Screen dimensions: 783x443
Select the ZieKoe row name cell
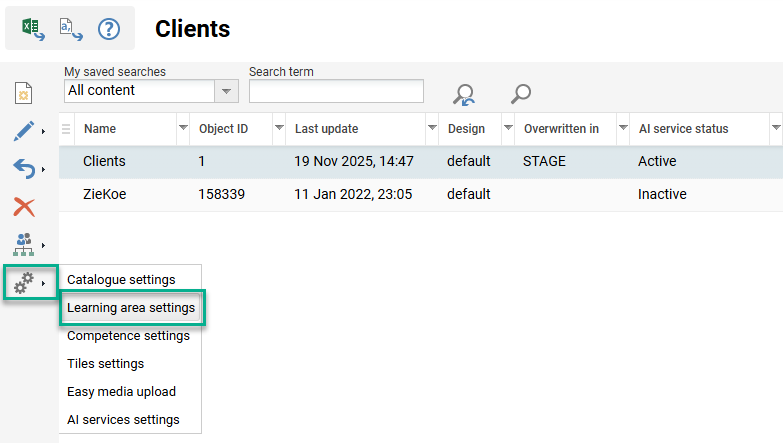(x=104, y=194)
